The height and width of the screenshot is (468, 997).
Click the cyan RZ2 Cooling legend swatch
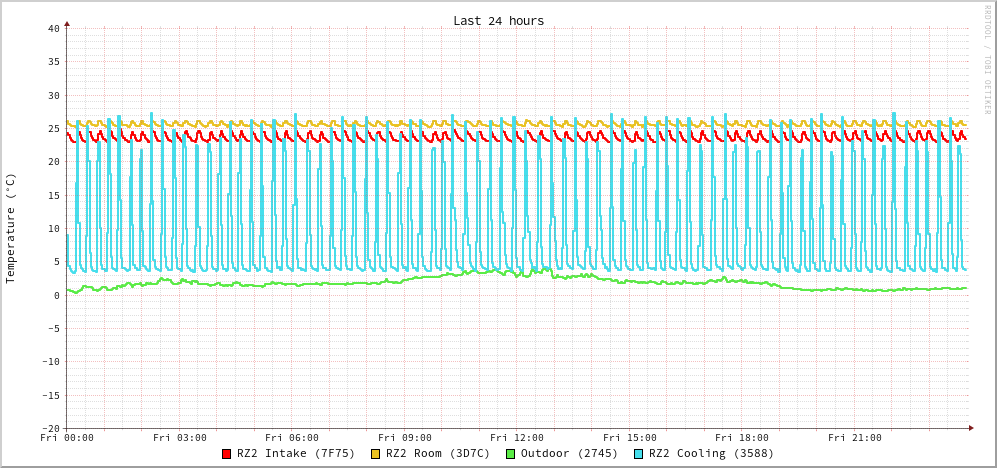click(x=639, y=454)
